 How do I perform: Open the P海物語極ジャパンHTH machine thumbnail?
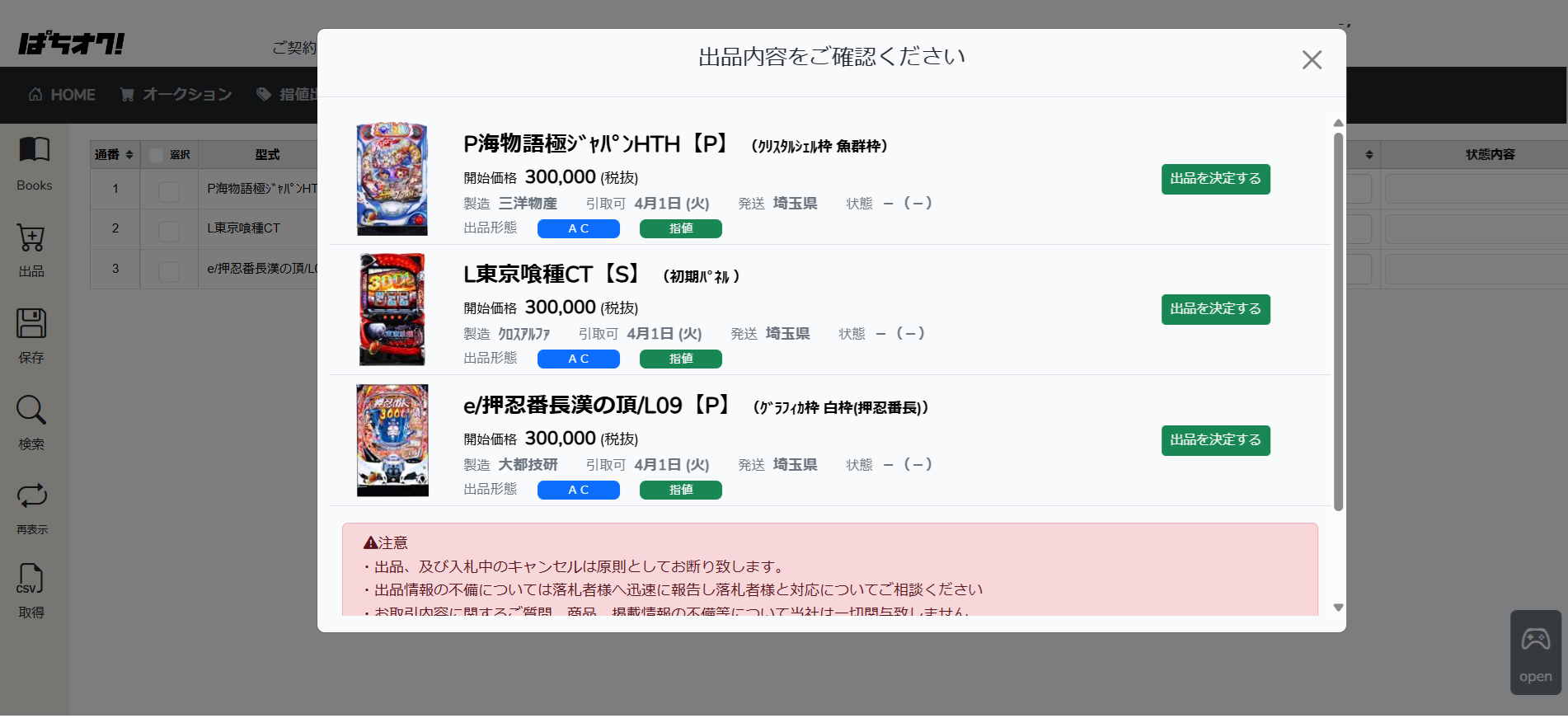tap(392, 179)
